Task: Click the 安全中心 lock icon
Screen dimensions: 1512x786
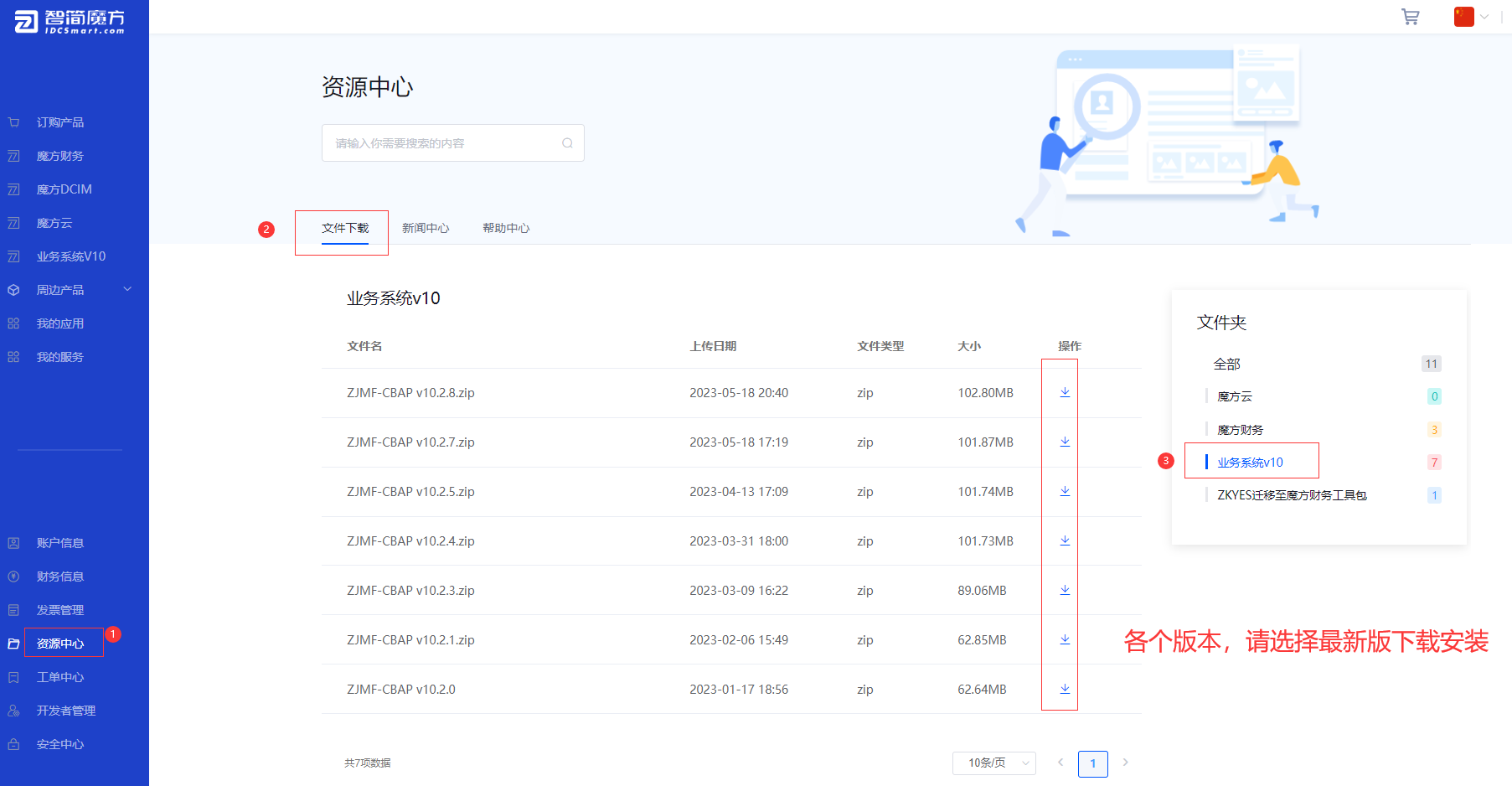Action: coord(13,744)
